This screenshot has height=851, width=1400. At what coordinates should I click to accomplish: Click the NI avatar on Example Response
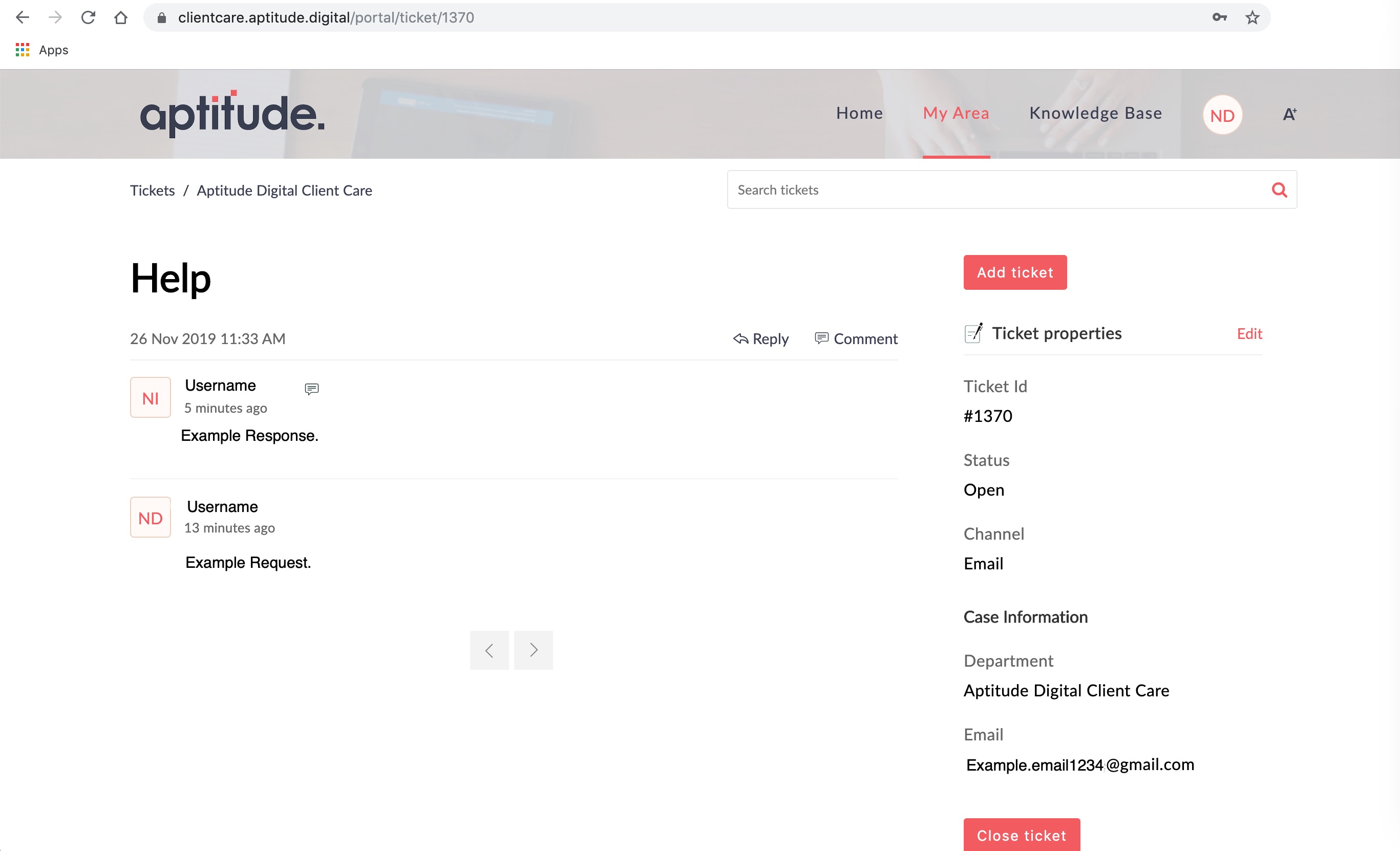pos(150,398)
